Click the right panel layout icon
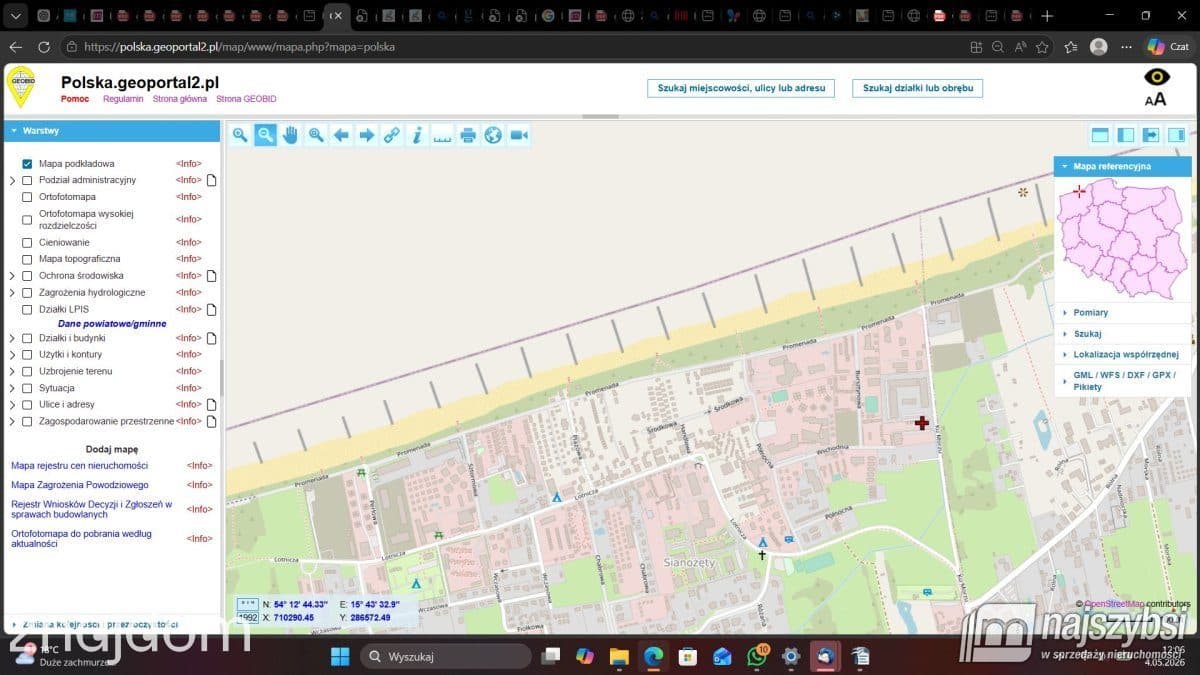Screen dimensions: 1200x675 1177,135
